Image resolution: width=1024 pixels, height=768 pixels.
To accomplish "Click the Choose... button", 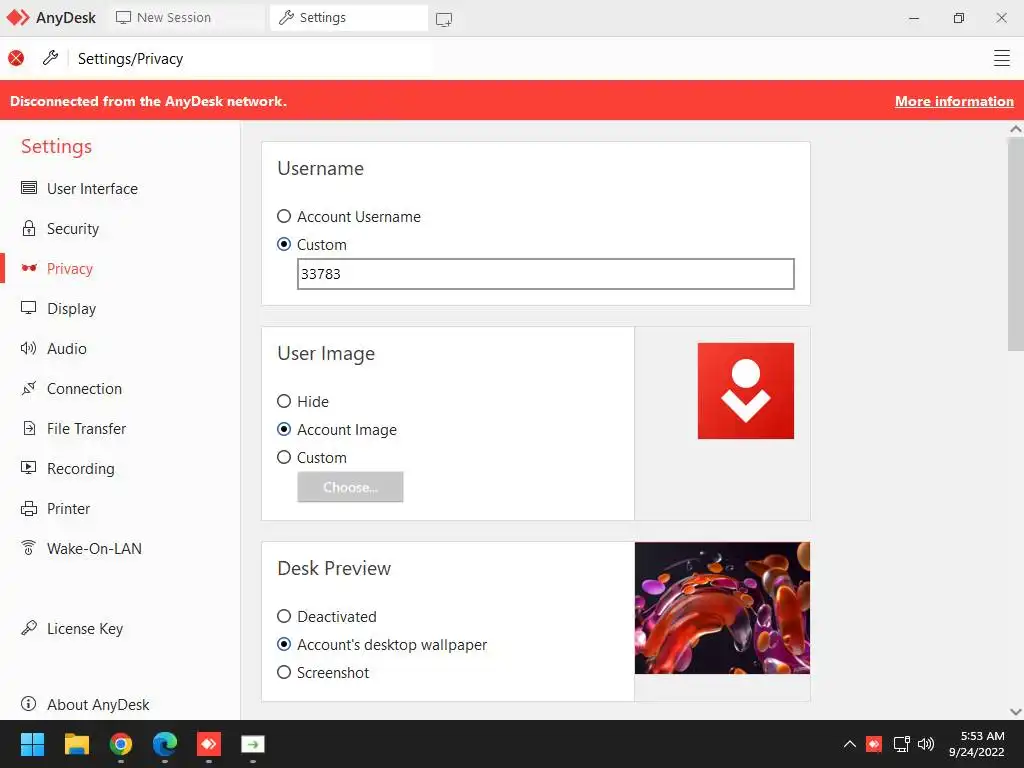I will 350,487.
